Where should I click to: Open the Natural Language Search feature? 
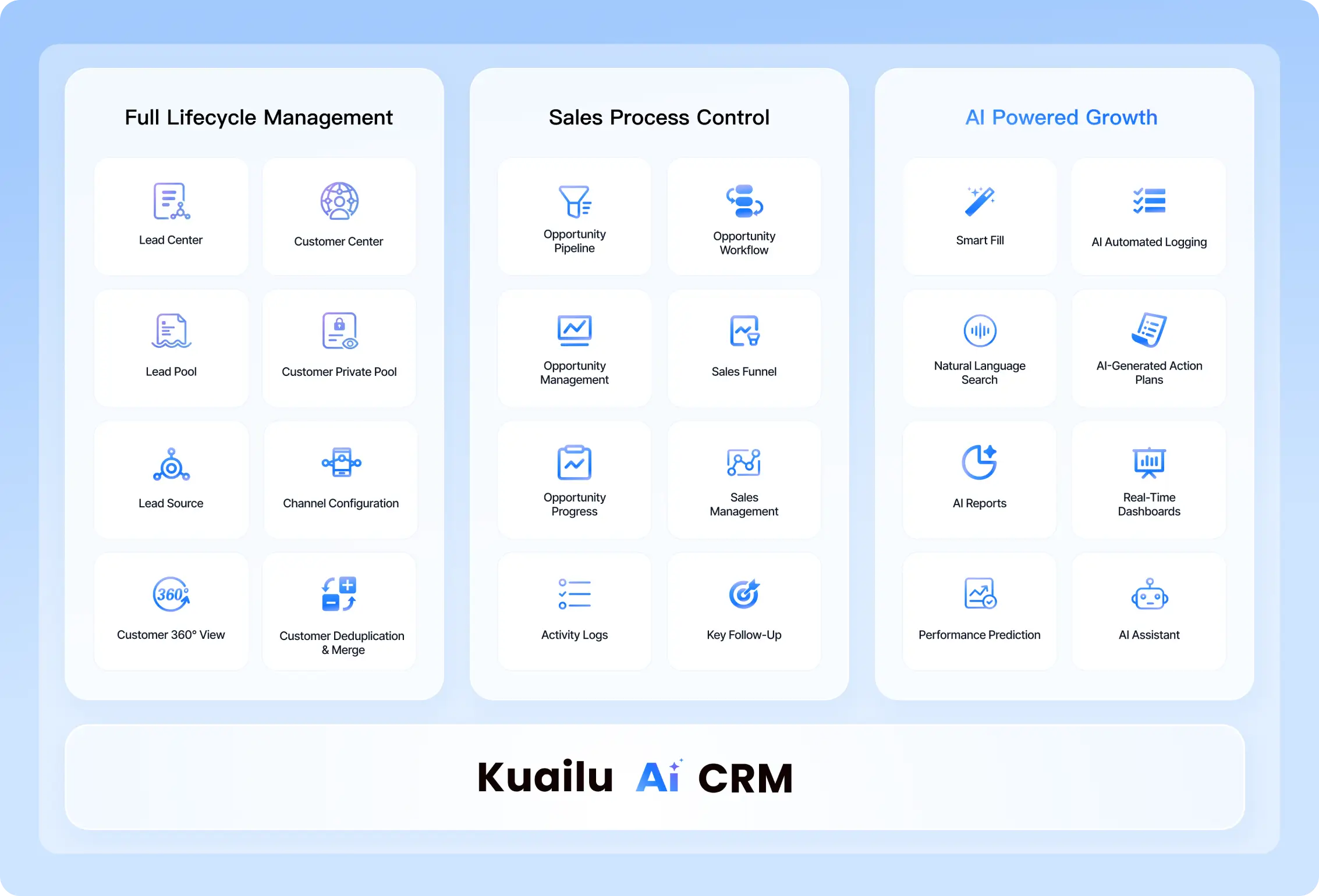[x=980, y=332]
